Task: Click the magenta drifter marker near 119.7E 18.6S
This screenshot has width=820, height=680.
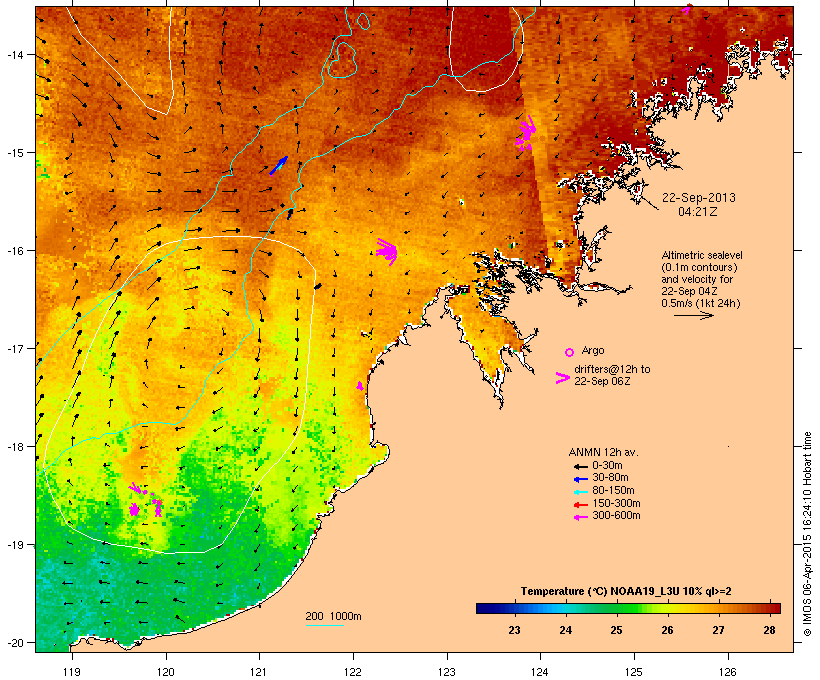Action: coord(134,509)
